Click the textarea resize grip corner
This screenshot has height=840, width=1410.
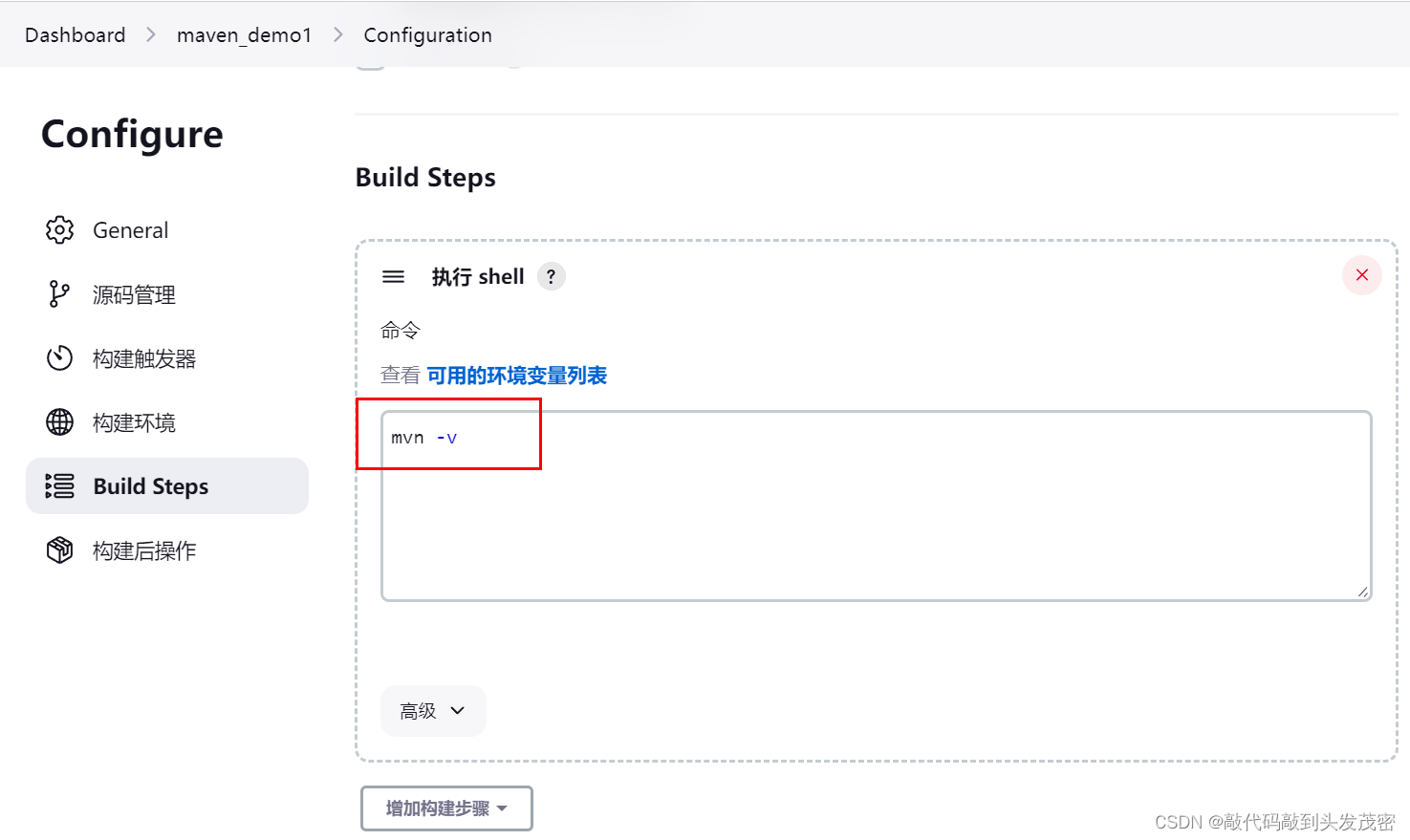pos(1362,592)
